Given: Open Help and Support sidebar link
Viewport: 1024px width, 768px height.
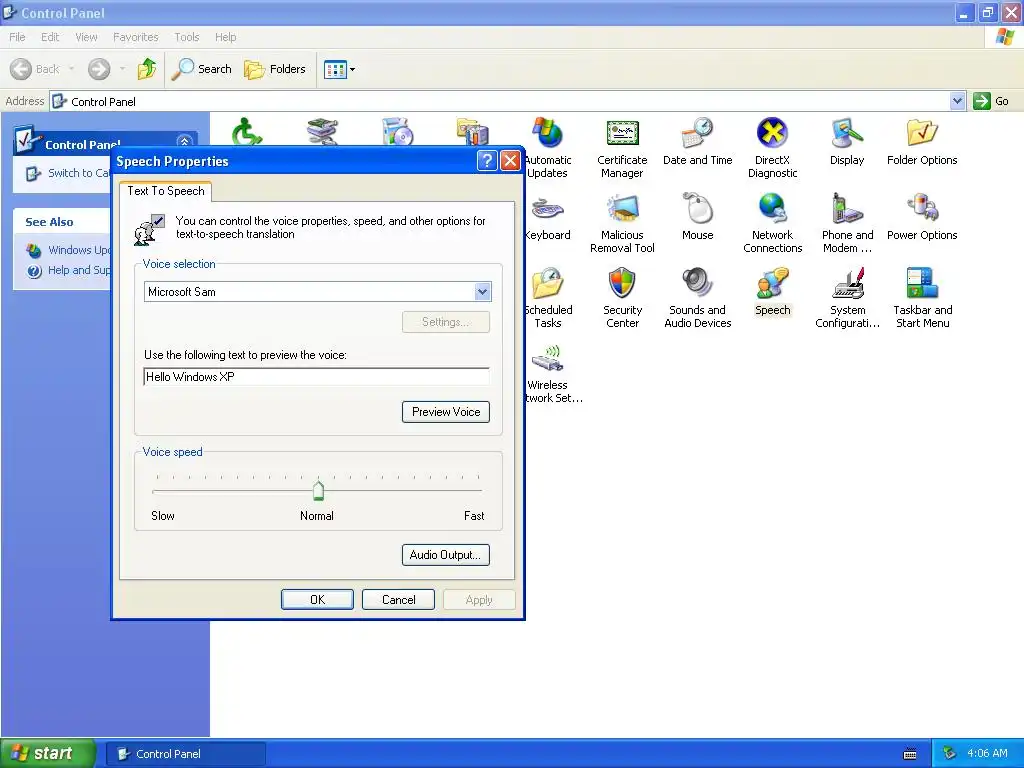Looking at the screenshot, I should click(x=69, y=270).
